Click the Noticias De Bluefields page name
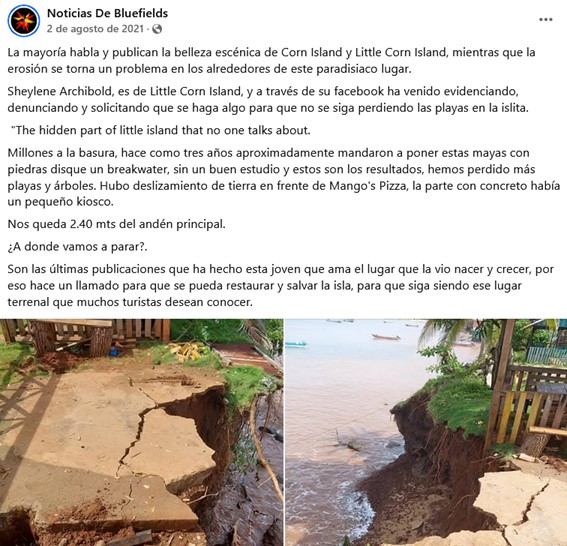 [107, 13]
